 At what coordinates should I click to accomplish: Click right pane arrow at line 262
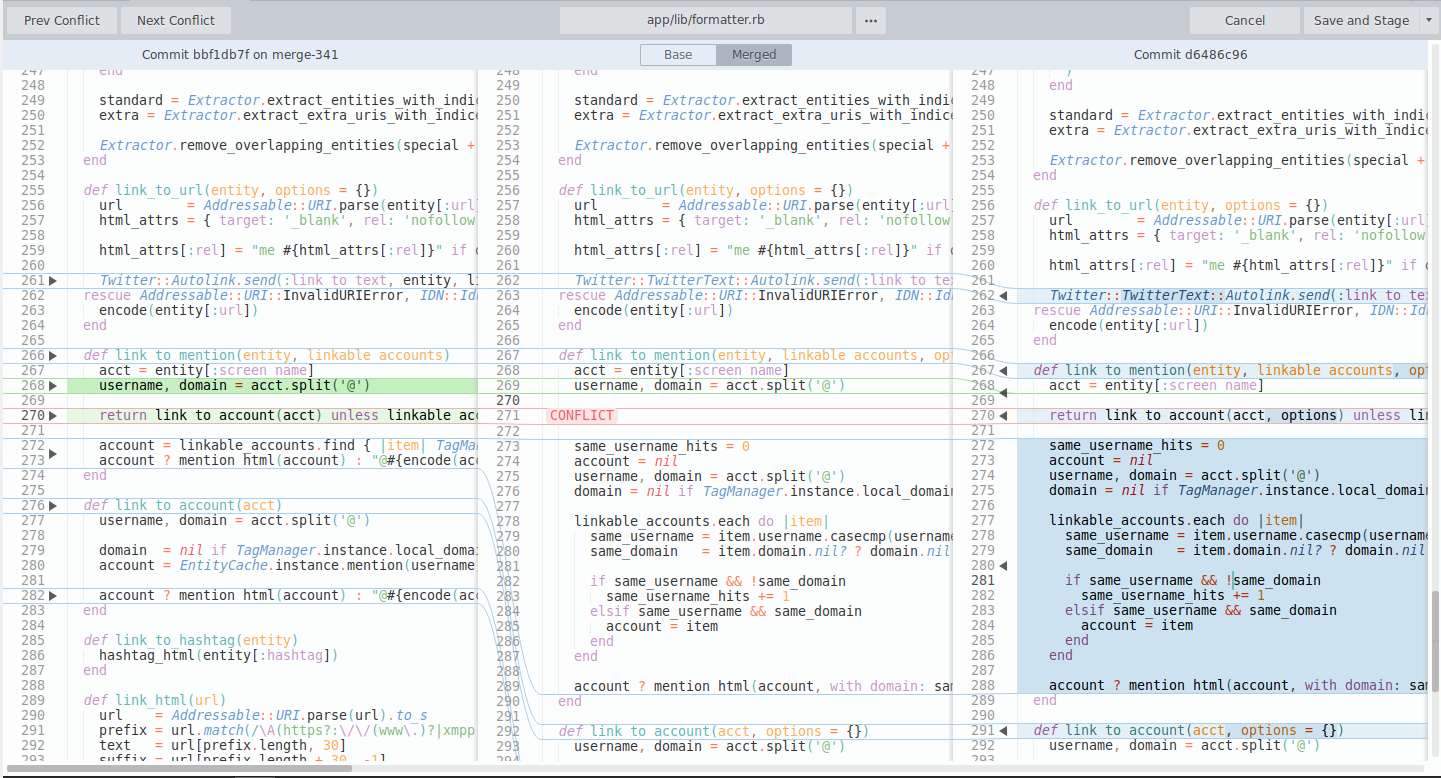[1004, 296]
